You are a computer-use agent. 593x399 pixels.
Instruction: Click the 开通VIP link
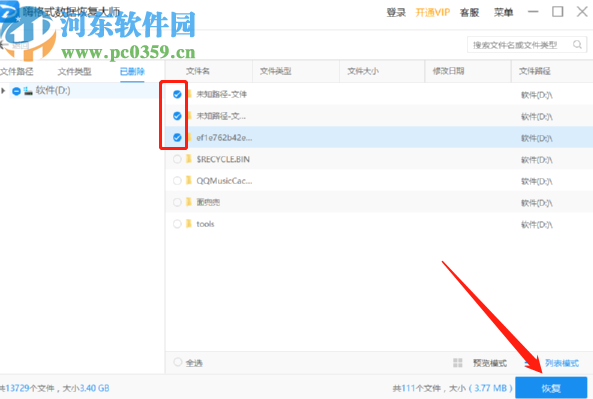coord(433,12)
